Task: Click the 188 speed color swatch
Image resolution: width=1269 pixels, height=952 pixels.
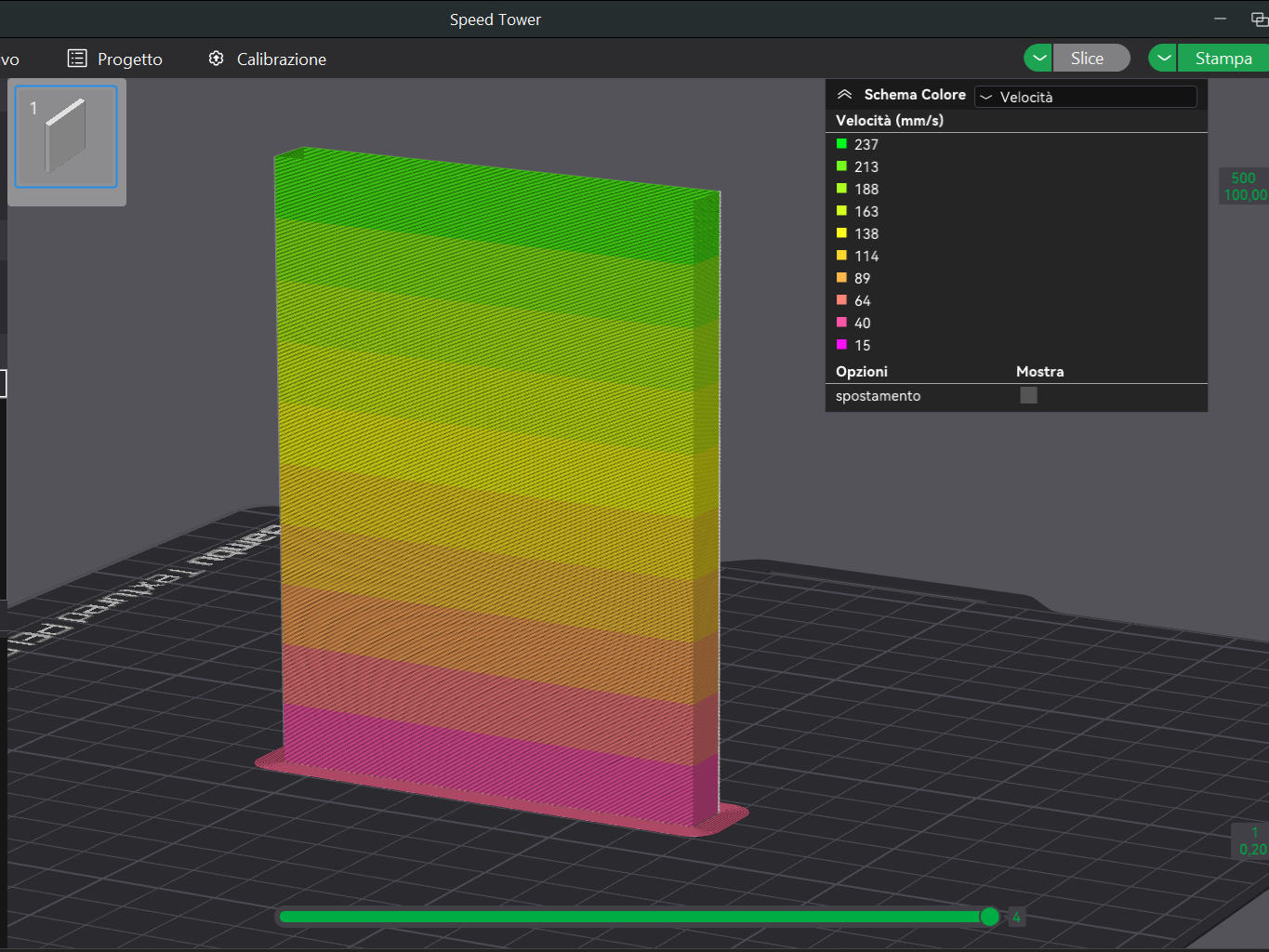Action: [841, 189]
